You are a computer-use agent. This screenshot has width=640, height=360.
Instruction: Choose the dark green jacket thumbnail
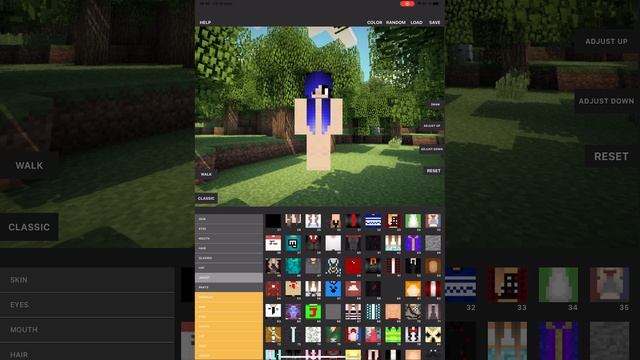coord(333,334)
